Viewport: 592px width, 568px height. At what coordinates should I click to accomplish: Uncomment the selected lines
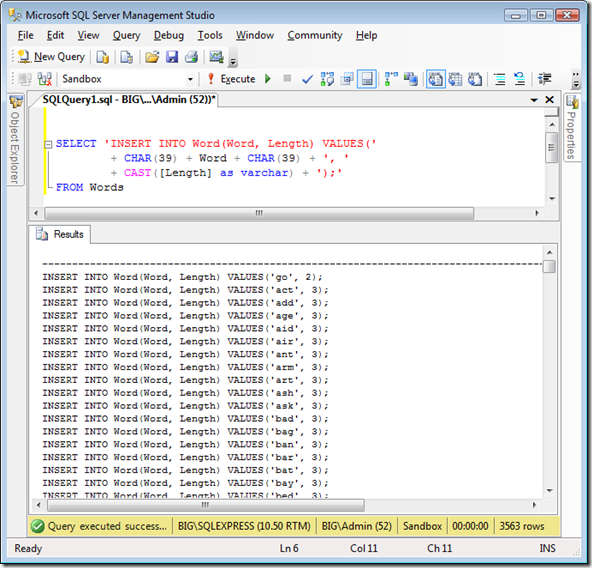pyautogui.click(x=520, y=79)
